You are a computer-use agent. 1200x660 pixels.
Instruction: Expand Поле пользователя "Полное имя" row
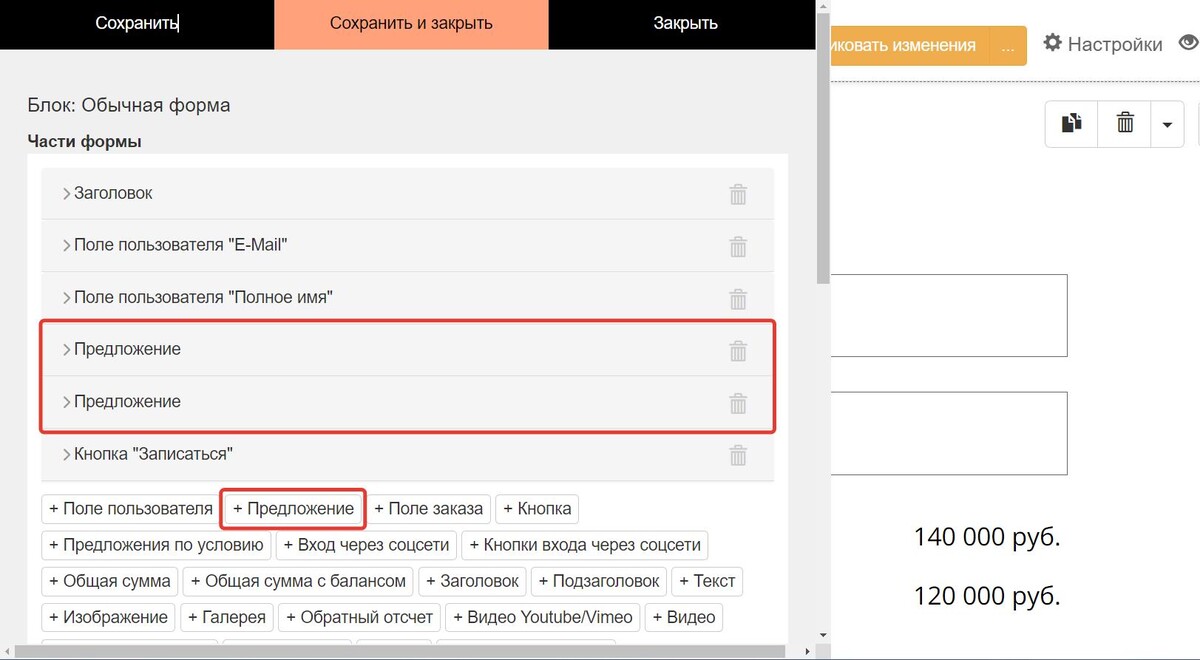pos(67,297)
